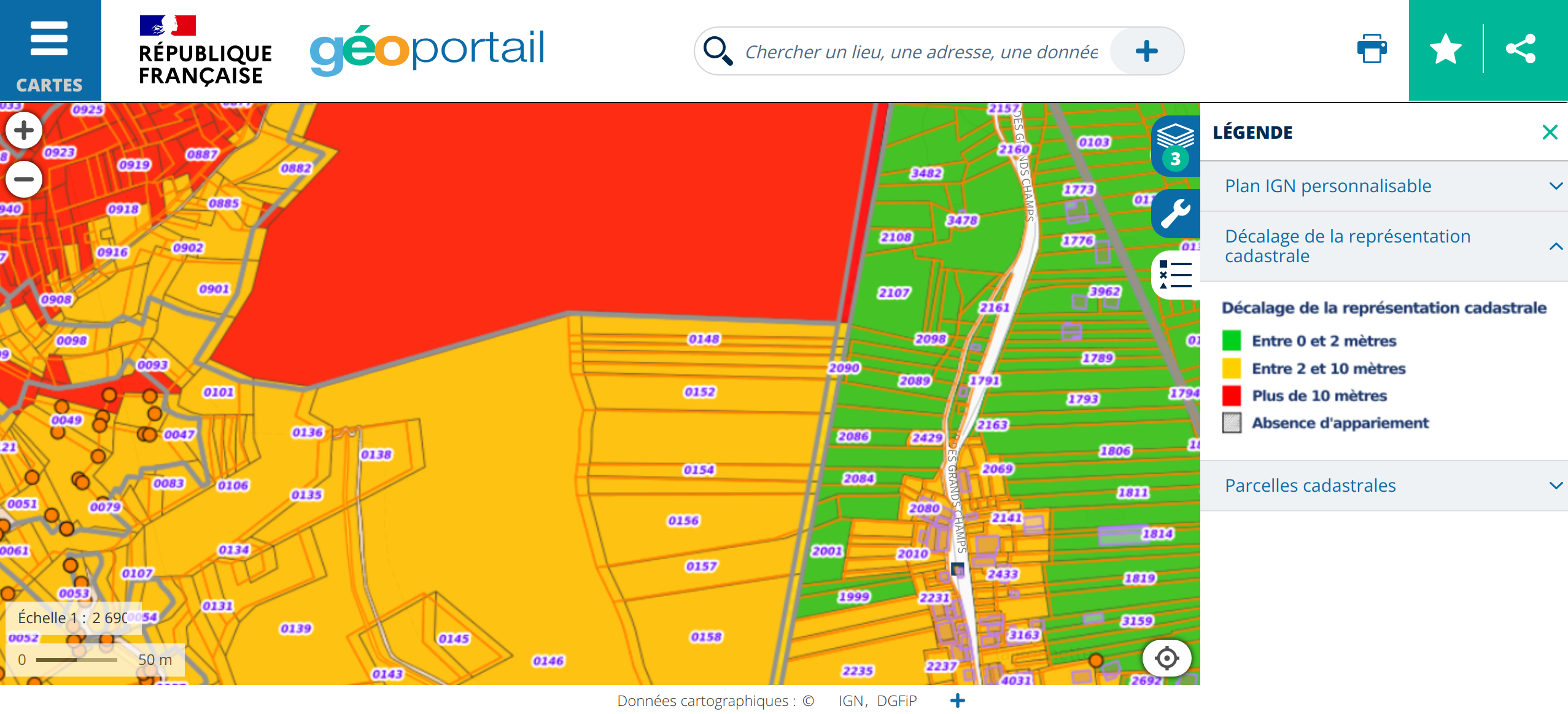Screen dimensions: 1568x714
Task: Toggle the legend list icon
Action: pos(1175,274)
